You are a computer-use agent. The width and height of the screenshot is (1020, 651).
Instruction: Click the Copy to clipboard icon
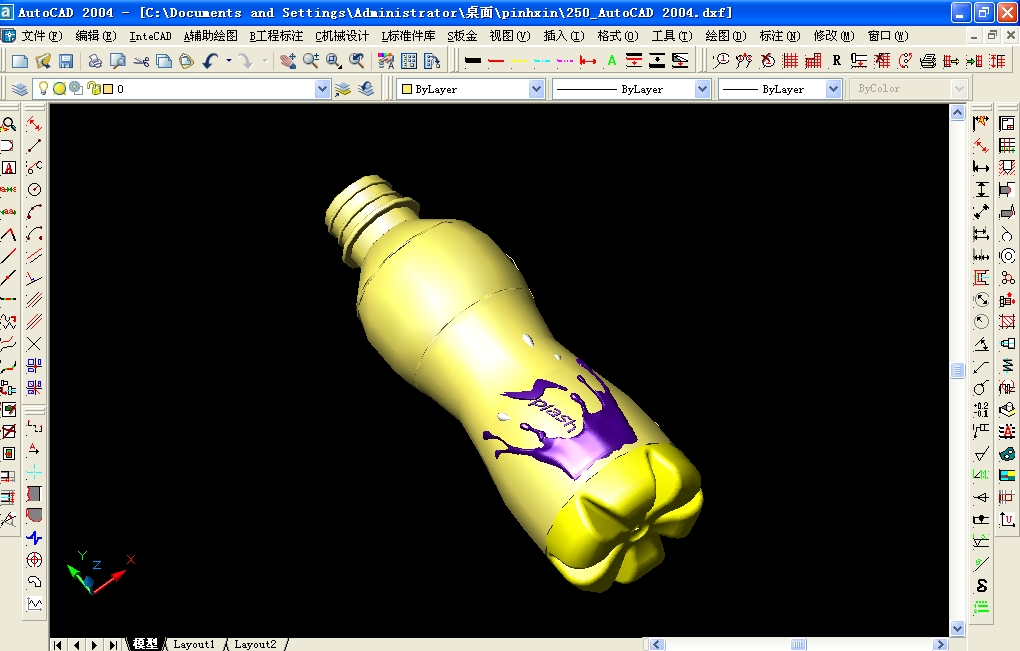tap(164, 61)
